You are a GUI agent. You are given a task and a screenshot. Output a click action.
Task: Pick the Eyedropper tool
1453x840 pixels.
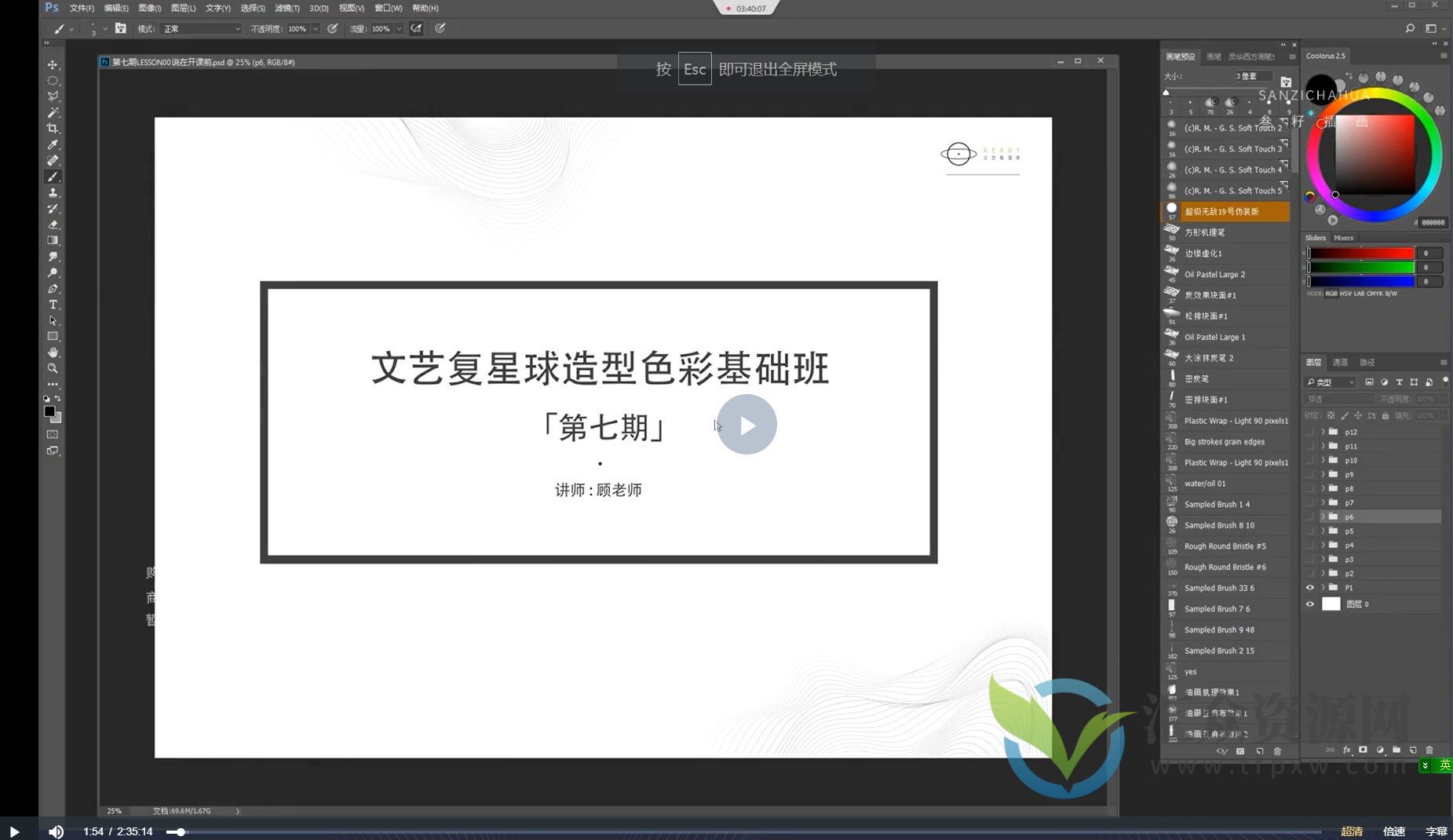(x=53, y=144)
